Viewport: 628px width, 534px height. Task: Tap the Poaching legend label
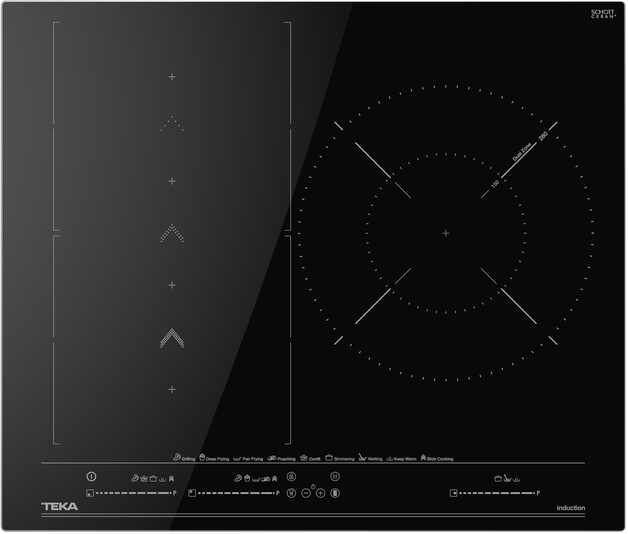(x=286, y=459)
